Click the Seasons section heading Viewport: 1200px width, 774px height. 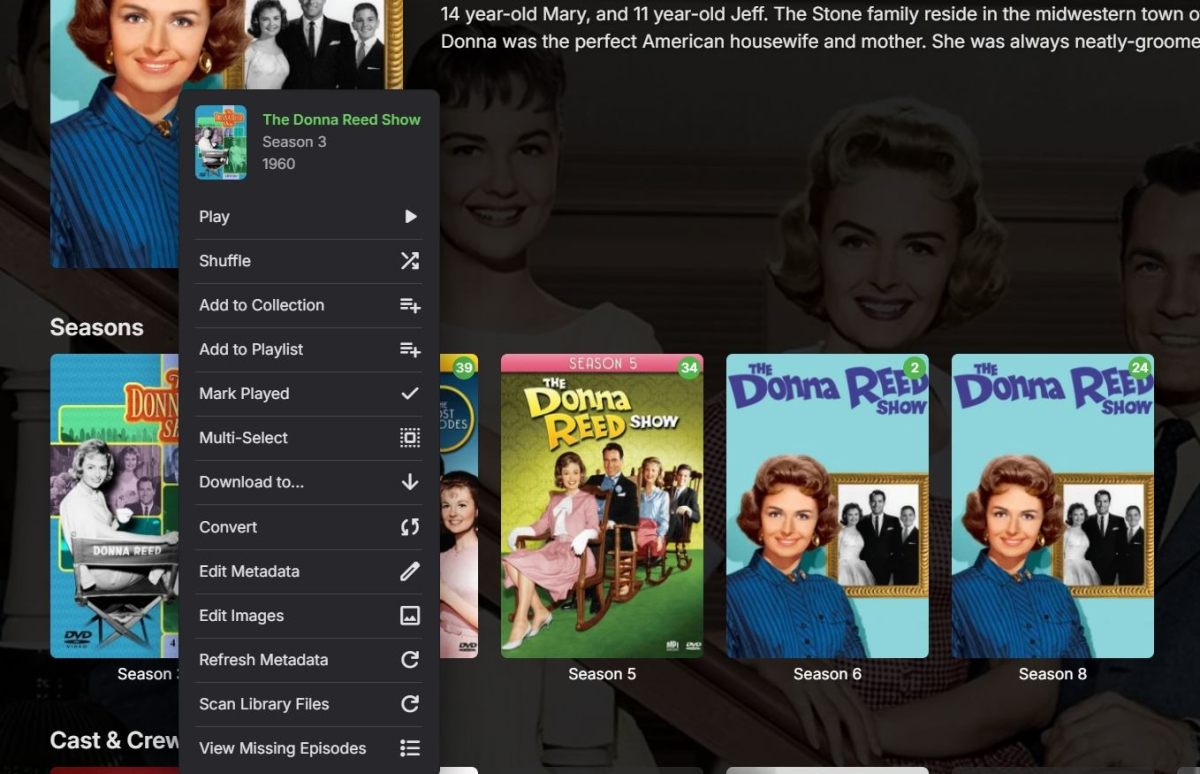[x=95, y=327]
